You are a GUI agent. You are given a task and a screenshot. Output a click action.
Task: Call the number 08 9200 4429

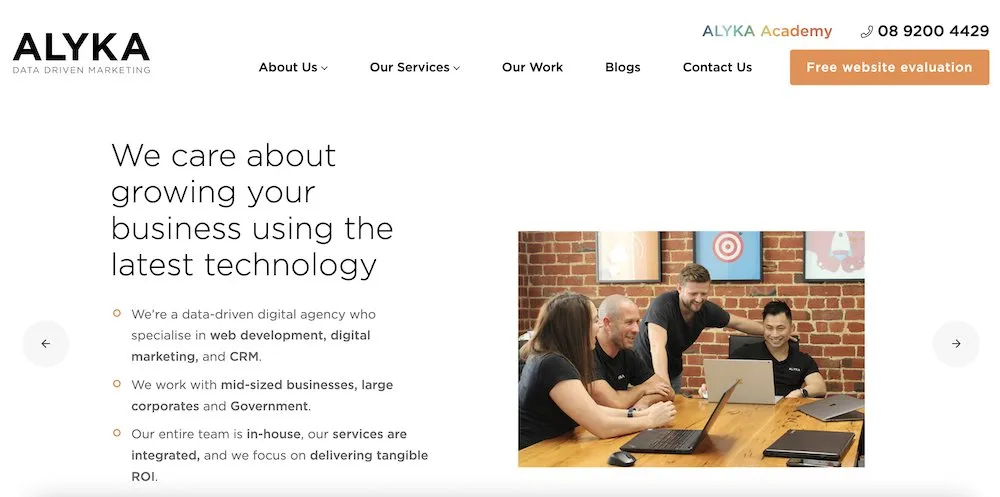(x=933, y=31)
